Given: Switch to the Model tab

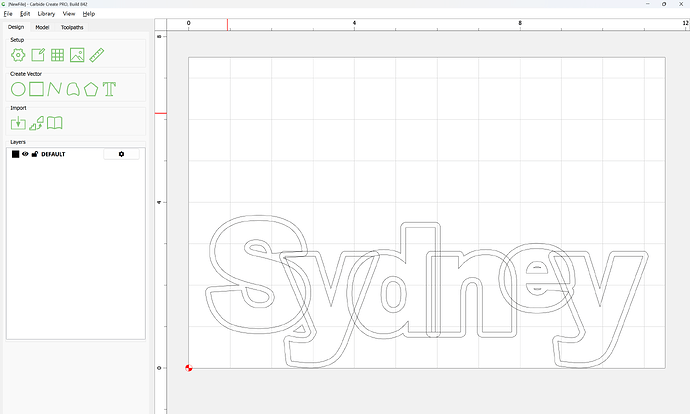Looking at the screenshot, I should pos(42,27).
